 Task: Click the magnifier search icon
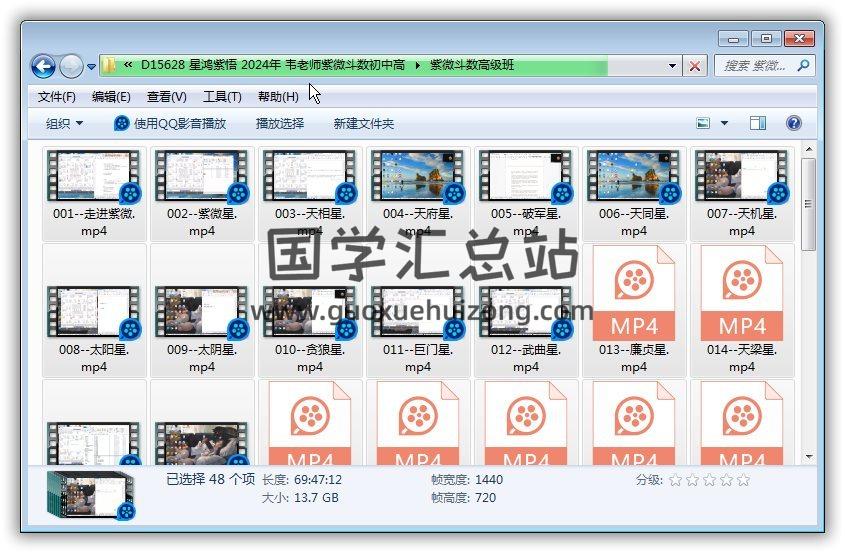(x=804, y=66)
